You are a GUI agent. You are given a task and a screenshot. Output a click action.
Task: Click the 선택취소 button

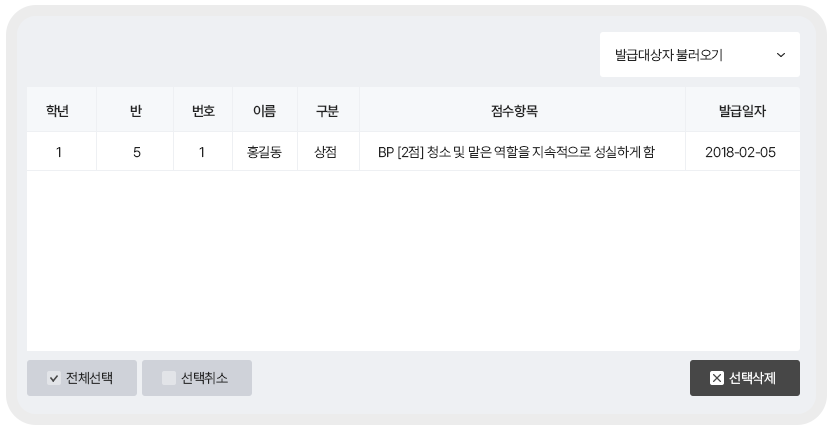(x=197, y=378)
